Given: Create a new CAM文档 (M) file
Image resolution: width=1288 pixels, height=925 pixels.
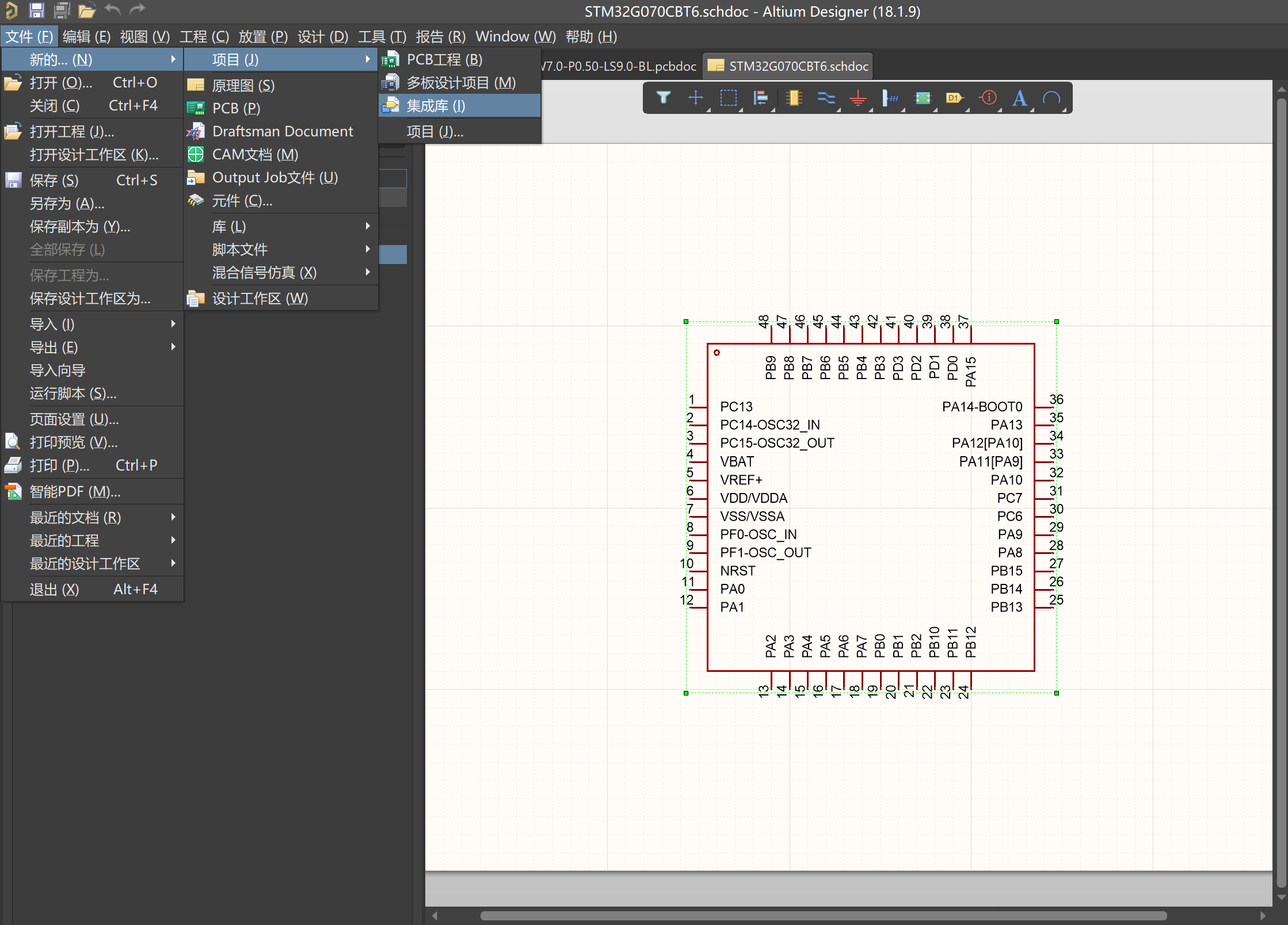Looking at the screenshot, I should pos(281,154).
